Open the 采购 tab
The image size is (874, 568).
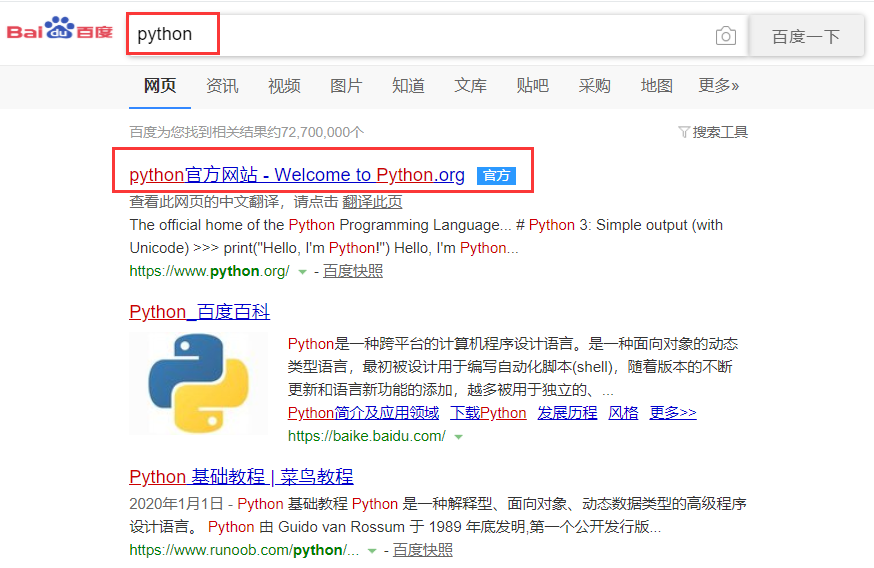(595, 85)
